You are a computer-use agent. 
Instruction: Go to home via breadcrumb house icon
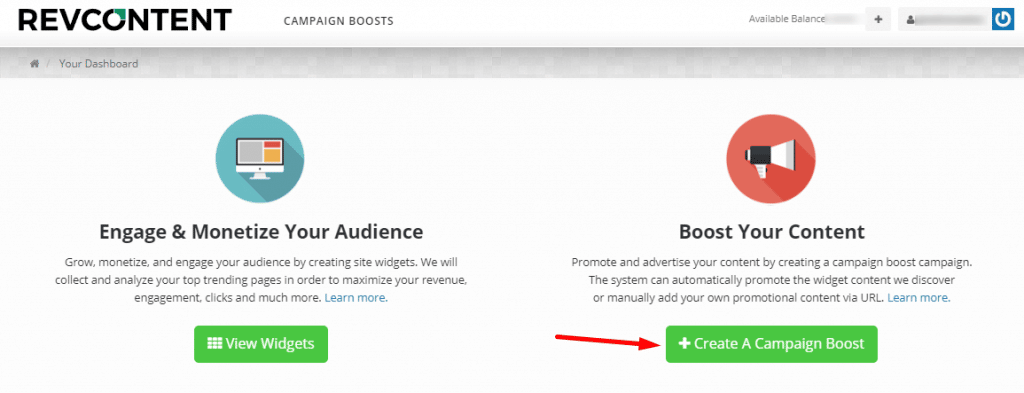(x=34, y=63)
